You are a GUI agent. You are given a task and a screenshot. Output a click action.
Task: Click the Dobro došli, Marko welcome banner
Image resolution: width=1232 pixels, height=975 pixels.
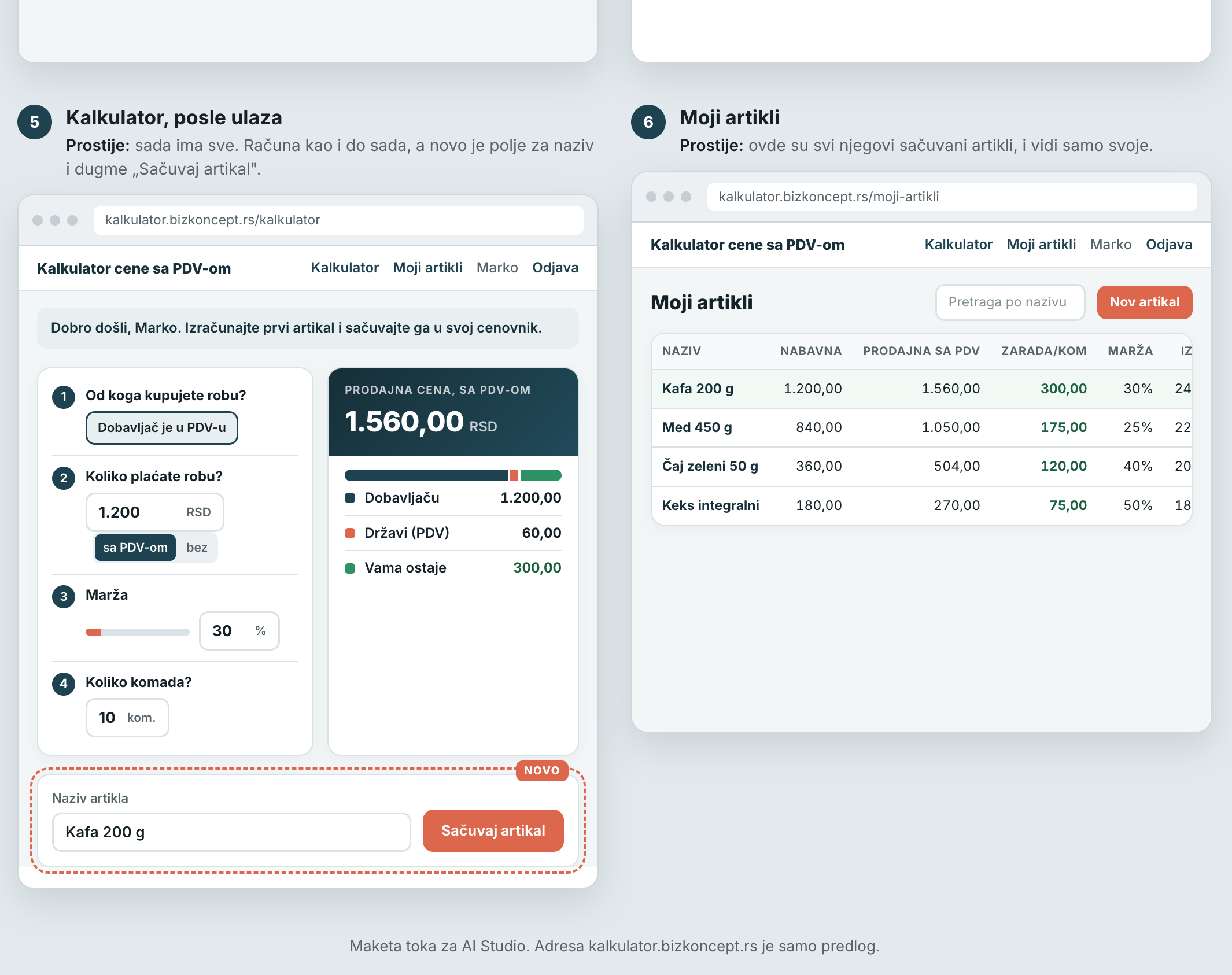pyautogui.click(x=308, y=328)
